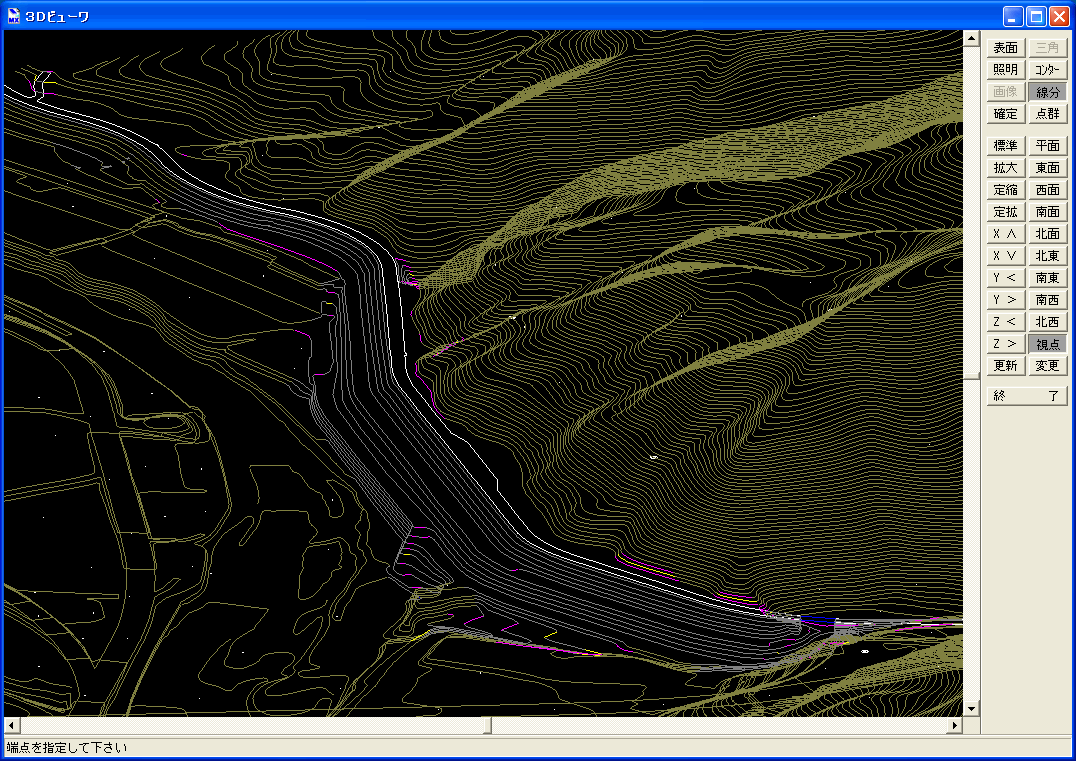Toggle the 点群 (point cloud) display button
1076x761 pixels.
coord(1048,114)
